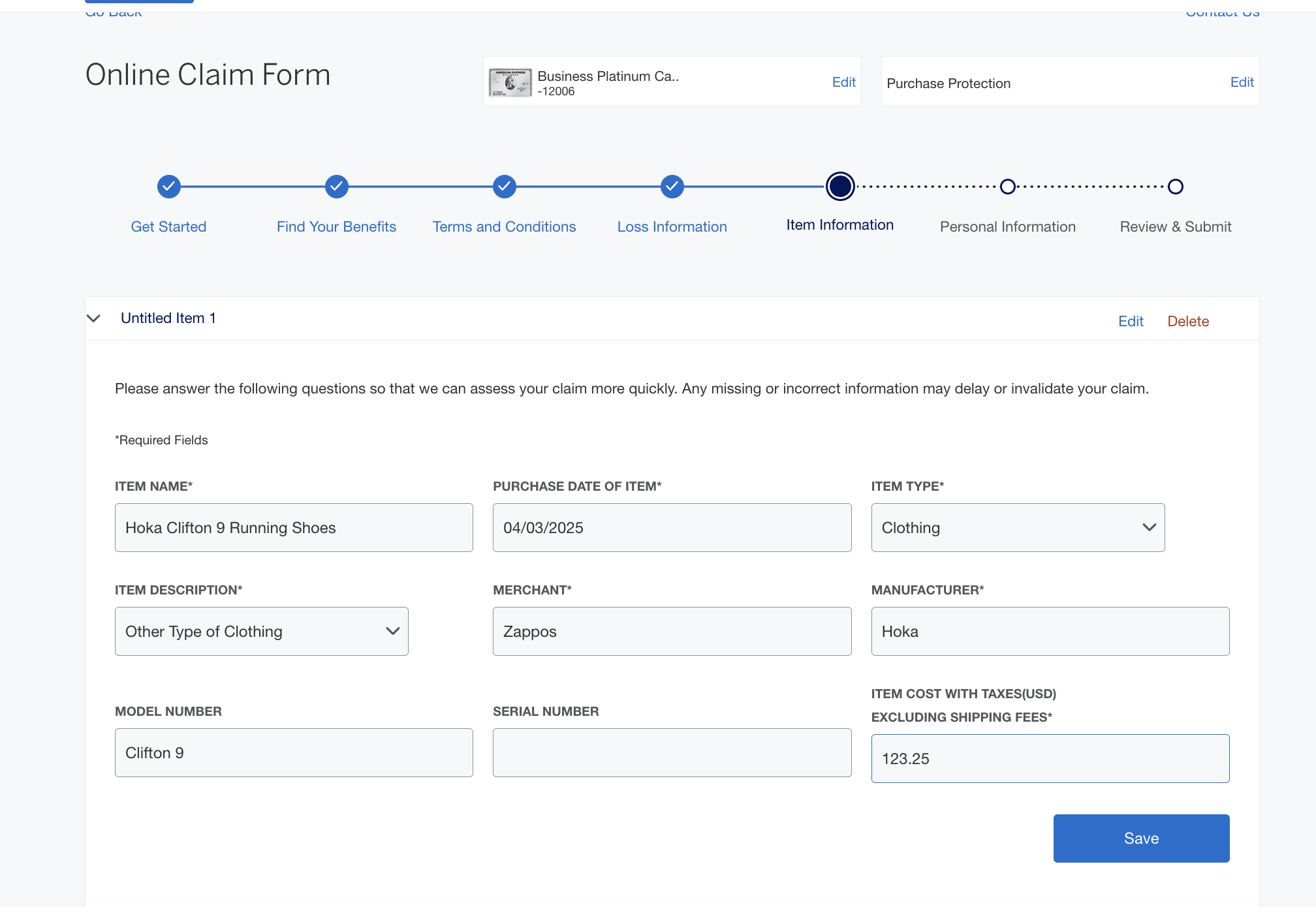
Task: Click the Item Cost field showing 123.25
Action: 1050,758
